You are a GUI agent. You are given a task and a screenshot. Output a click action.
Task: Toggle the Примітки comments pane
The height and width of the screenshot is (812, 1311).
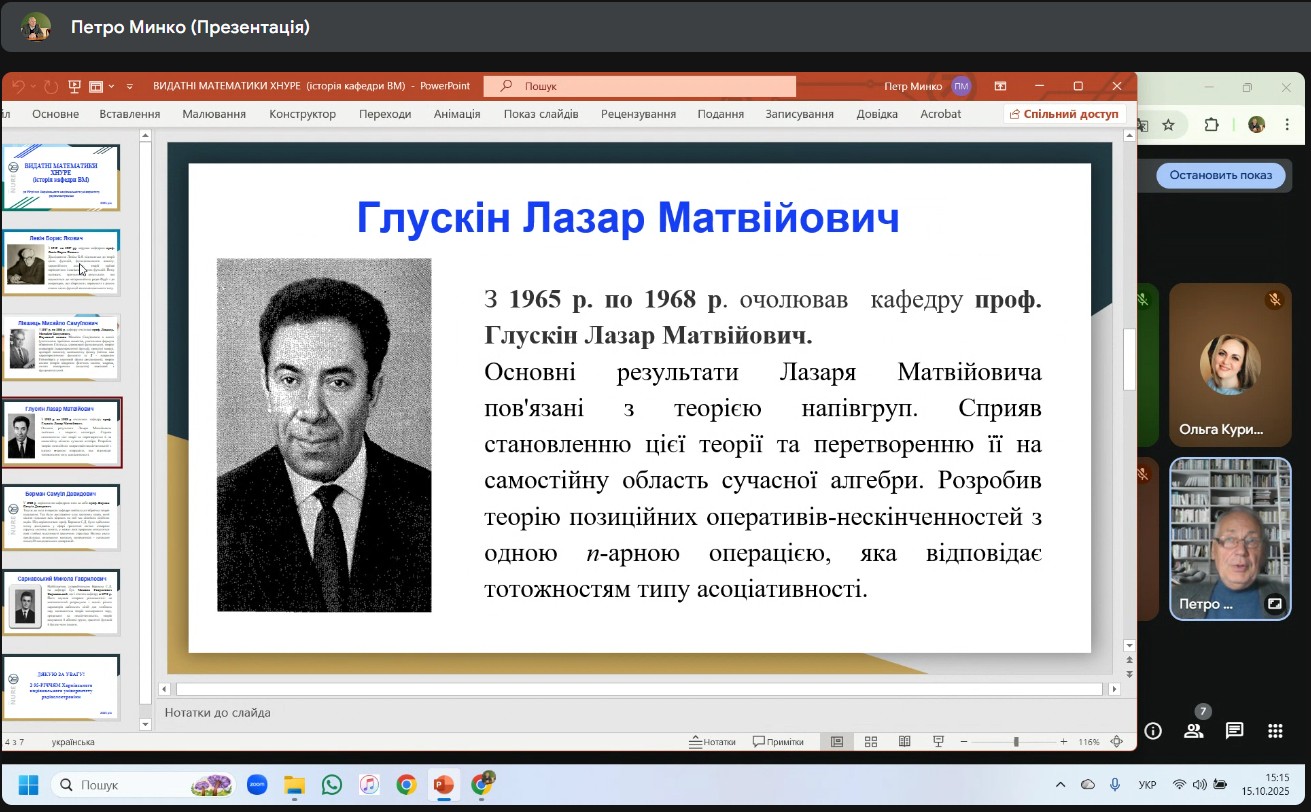(x=778, y=742)
